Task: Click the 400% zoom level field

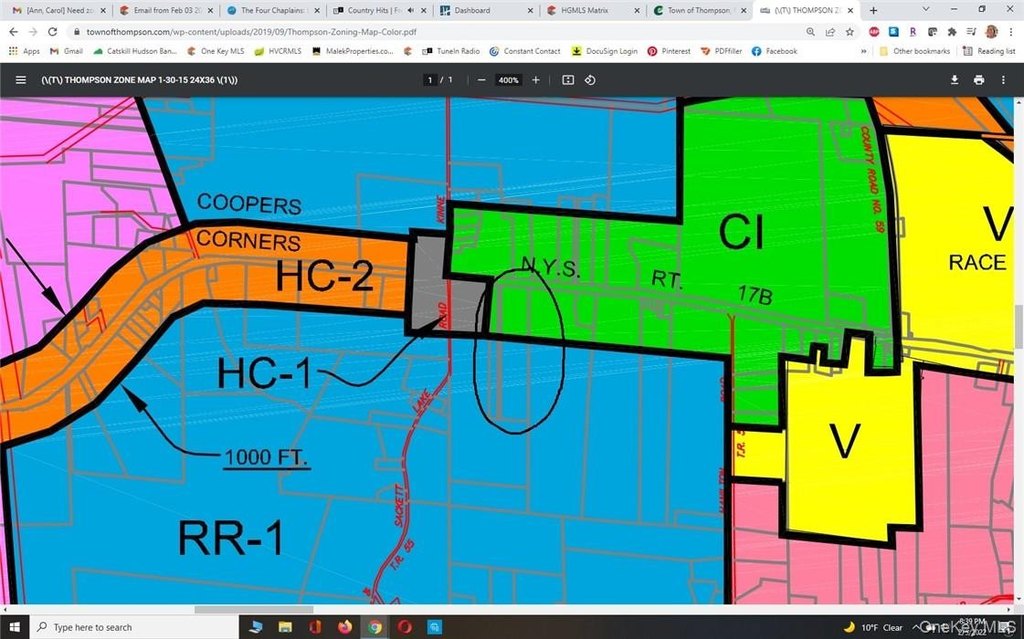Action: pos(508,80)
